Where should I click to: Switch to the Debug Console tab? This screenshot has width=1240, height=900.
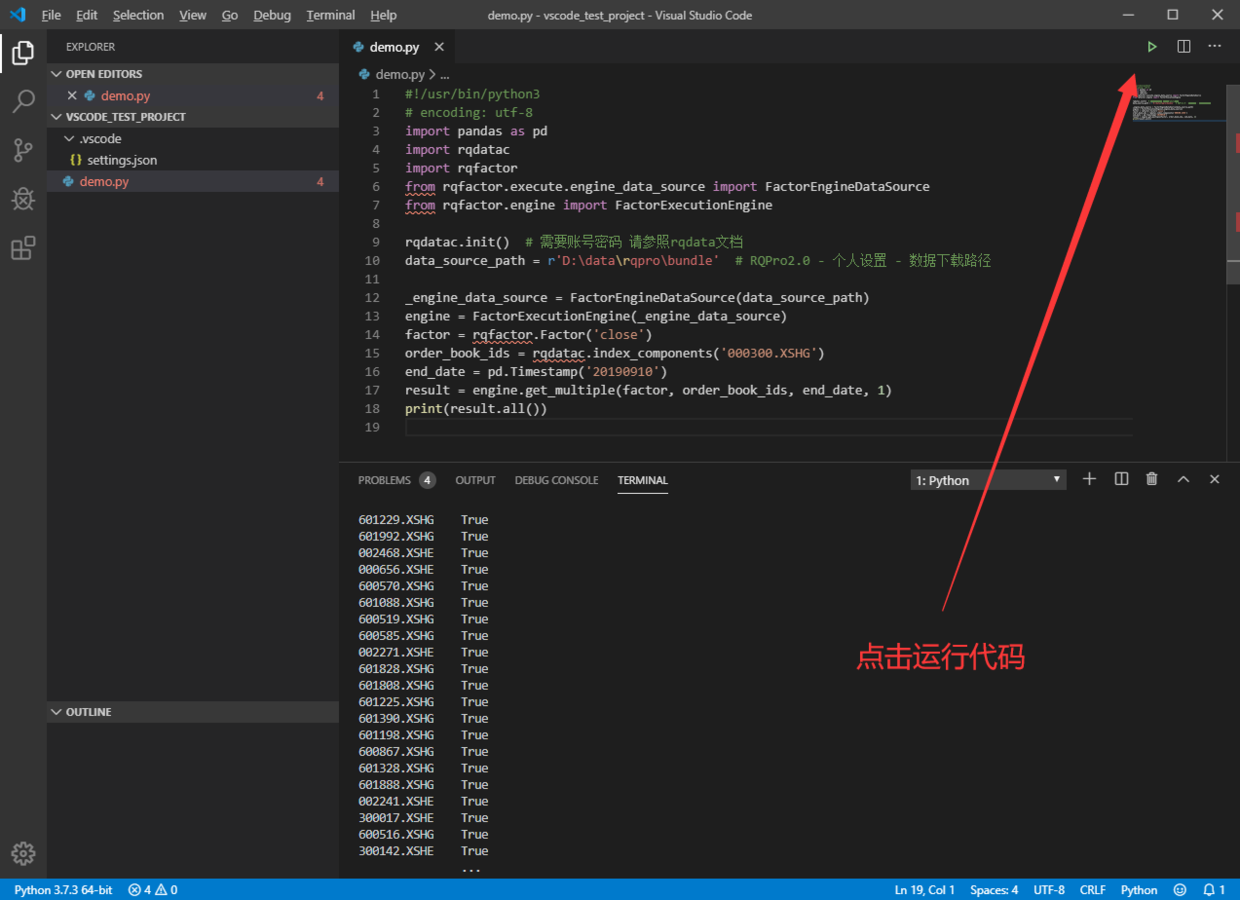[556, 480]
